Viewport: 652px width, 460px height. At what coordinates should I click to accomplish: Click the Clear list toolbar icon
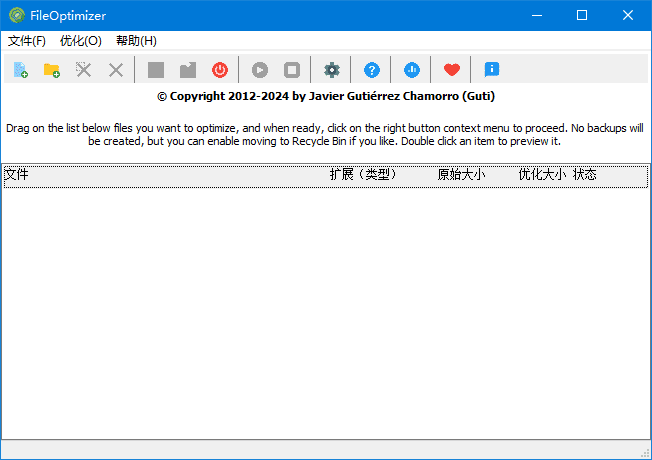tap(84, 70)
